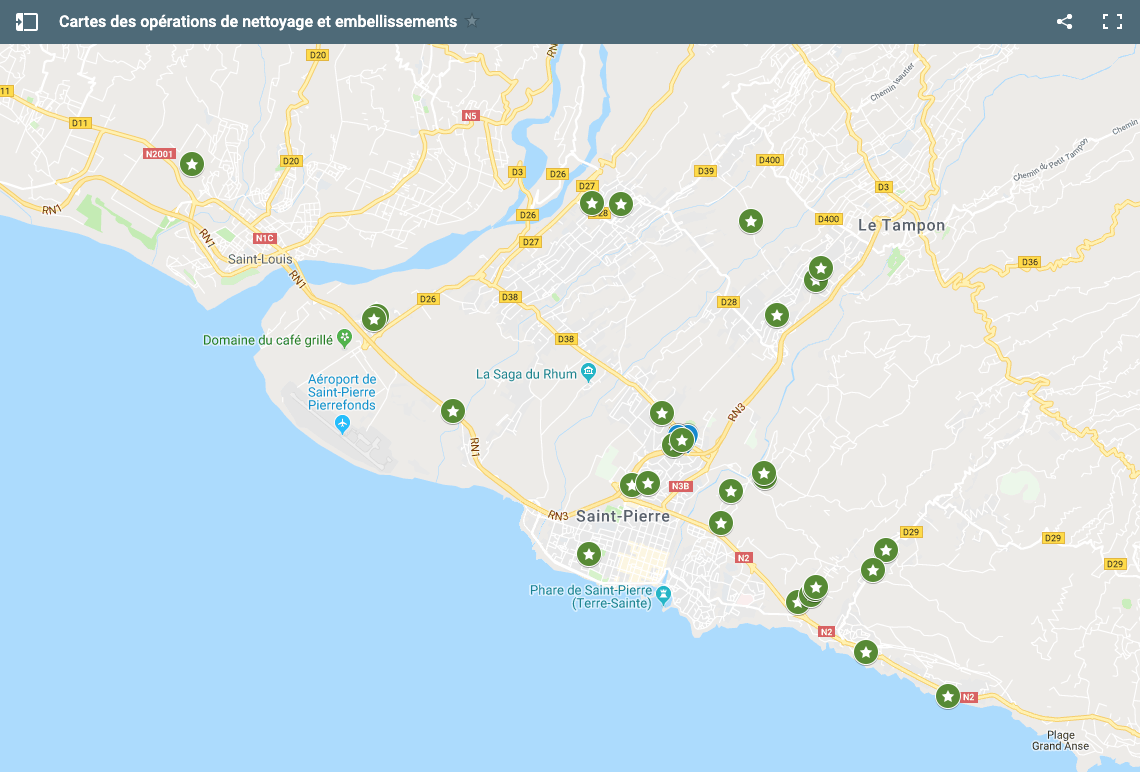Viewport: 1140px width, 772px height.
Task: Open the star marker beside the blue pin
Action: click(x=681, y=440)
